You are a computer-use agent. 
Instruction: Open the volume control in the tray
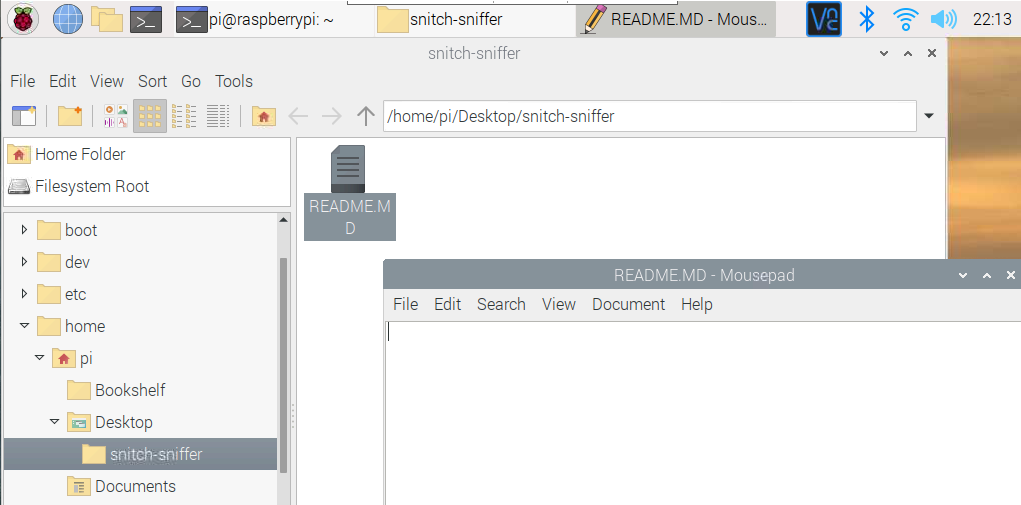coord(943,18)
